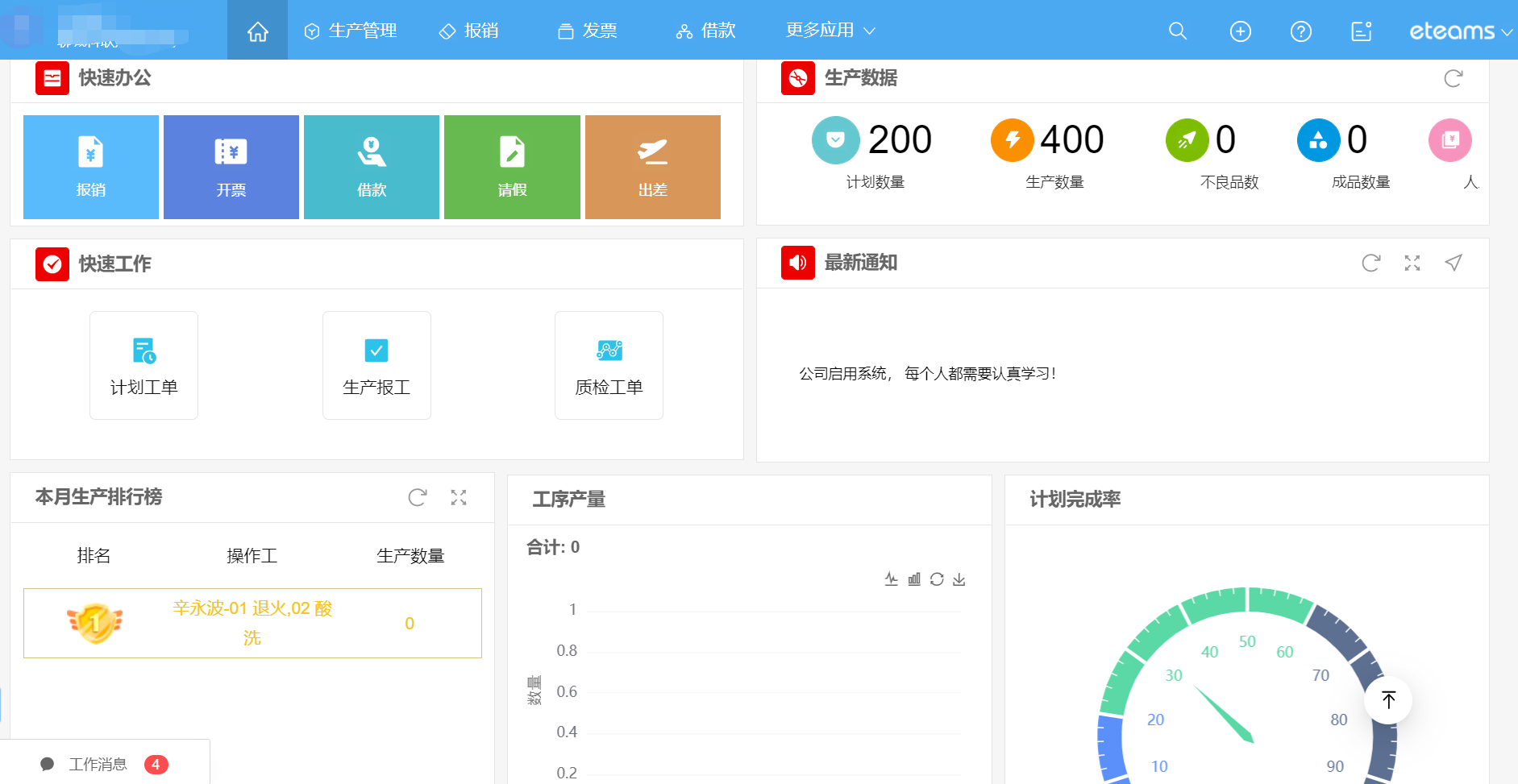The image size is (1518, 784).
Task: Open the 生产报工 quick work card
Action: (376, 365)
